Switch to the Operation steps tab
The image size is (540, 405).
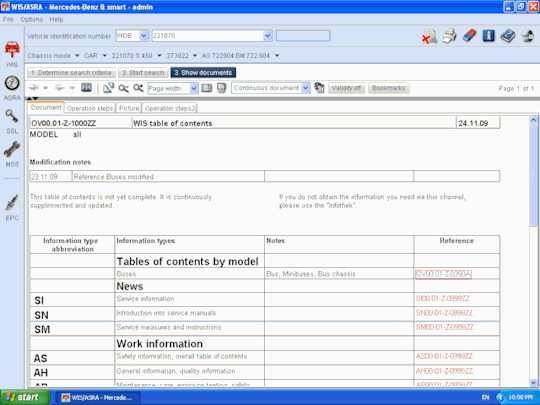[90, 108]
